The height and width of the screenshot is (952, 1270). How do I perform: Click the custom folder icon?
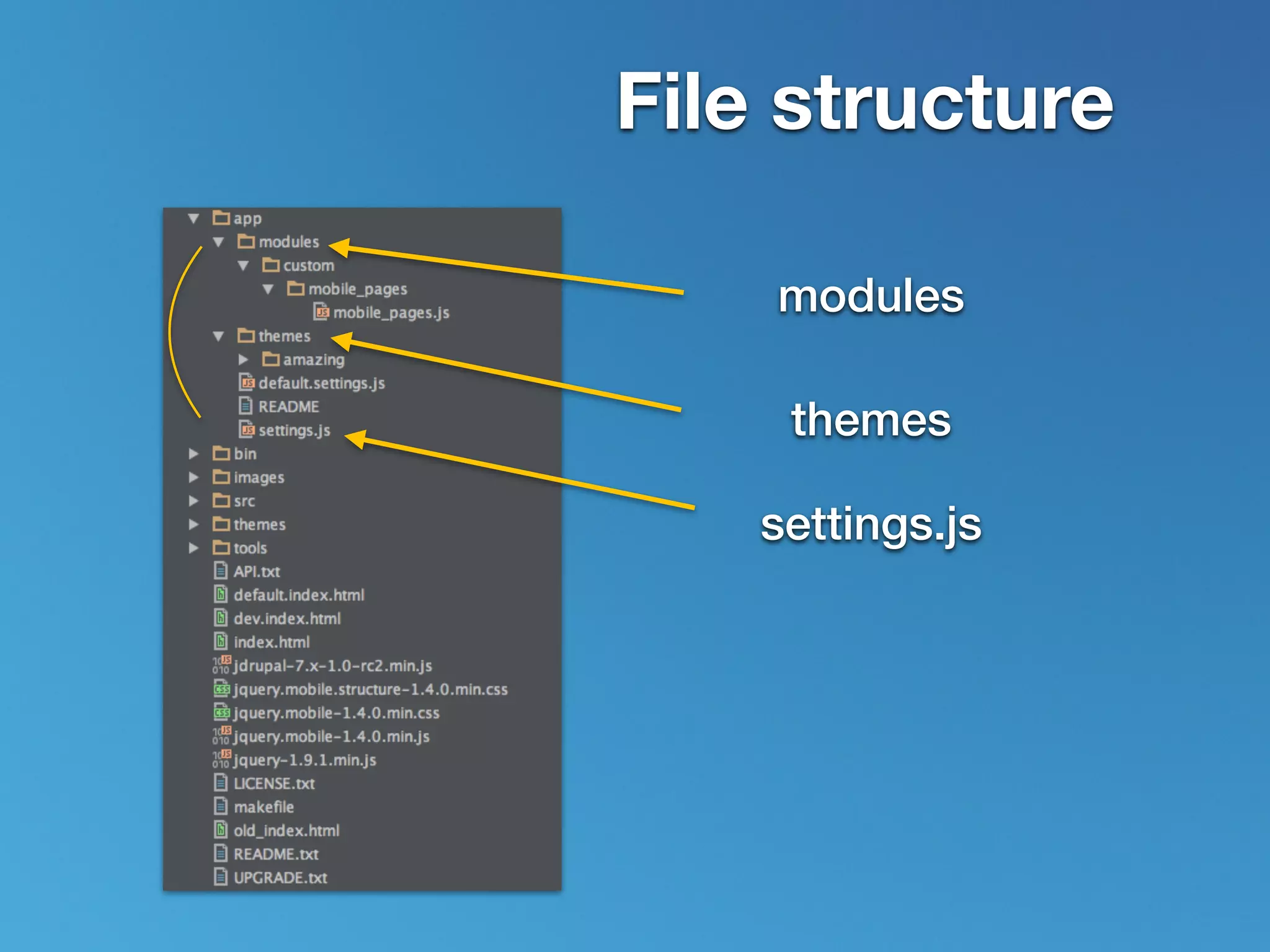click(270, 265)
